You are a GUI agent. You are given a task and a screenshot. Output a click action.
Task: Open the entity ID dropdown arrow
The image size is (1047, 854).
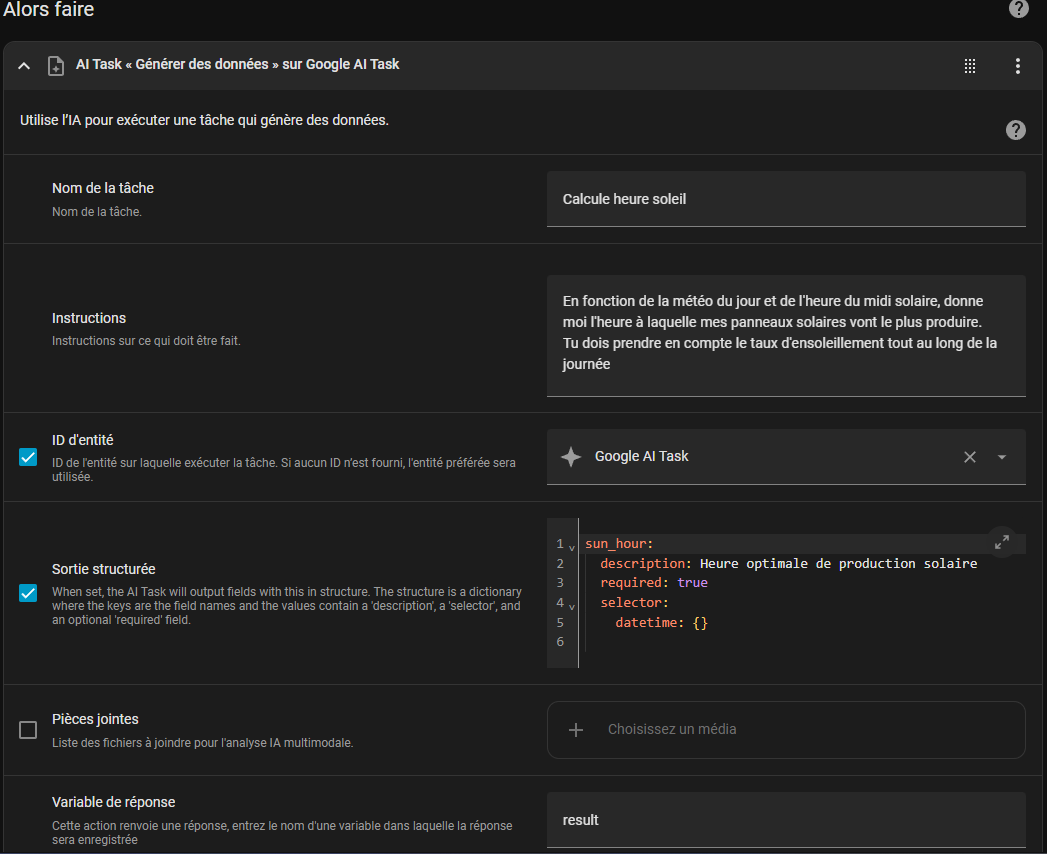point(1002,457)
